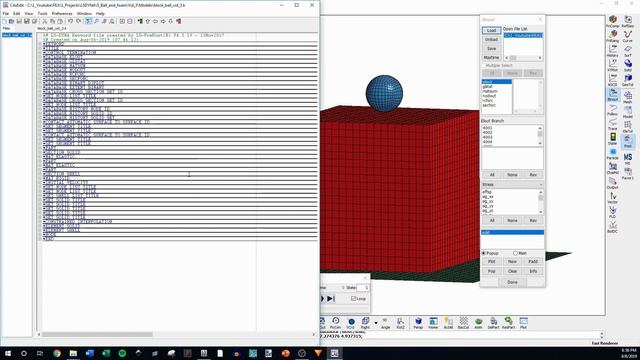Image resolution: width=640 pixels, height=360 pixels.
Task: Select the Surf tool icon
Action: tap(628, 51)
